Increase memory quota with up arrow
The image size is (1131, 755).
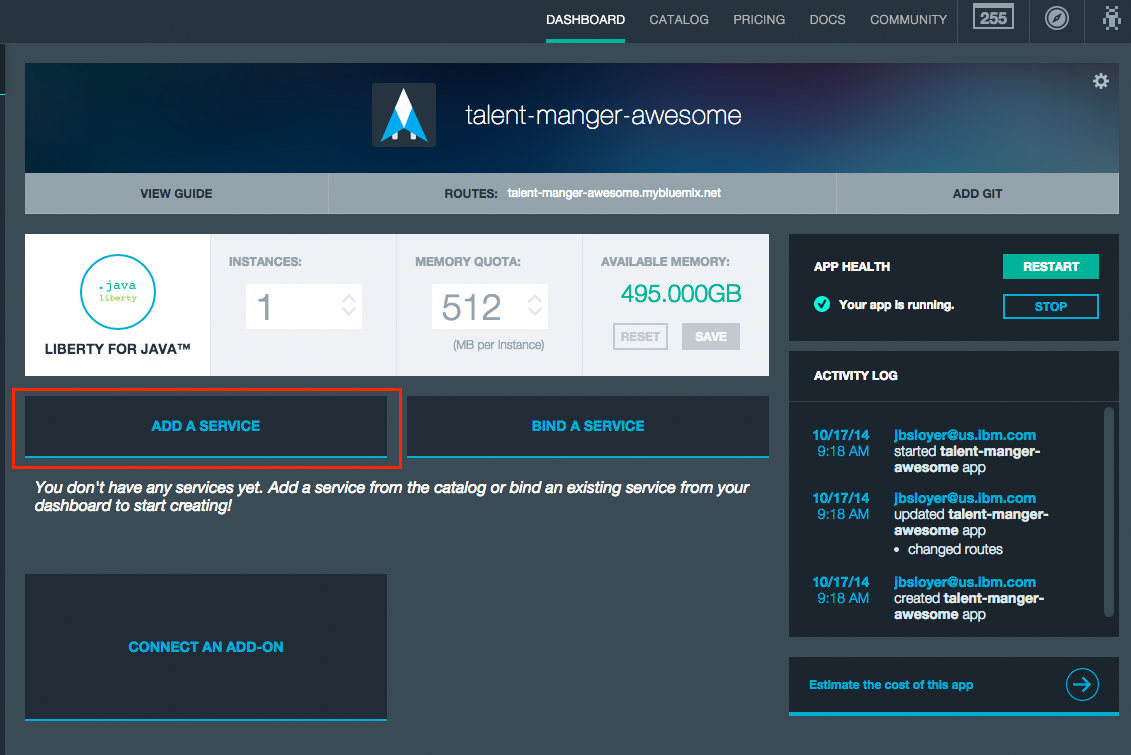(534, 298)
